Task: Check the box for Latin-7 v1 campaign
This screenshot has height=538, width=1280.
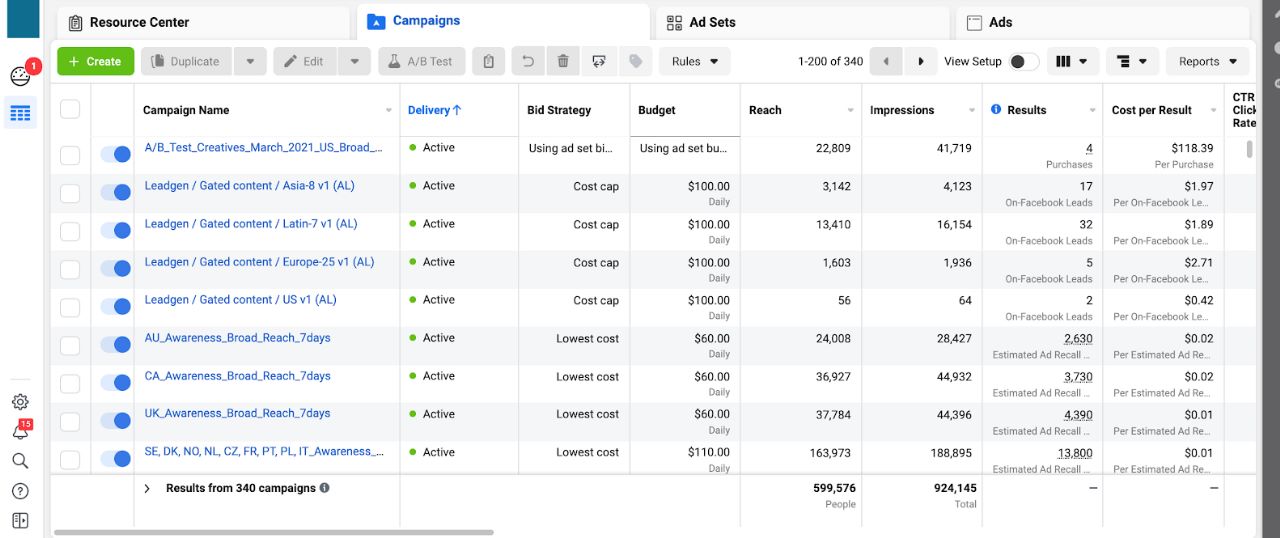Action: pos(70,231)
